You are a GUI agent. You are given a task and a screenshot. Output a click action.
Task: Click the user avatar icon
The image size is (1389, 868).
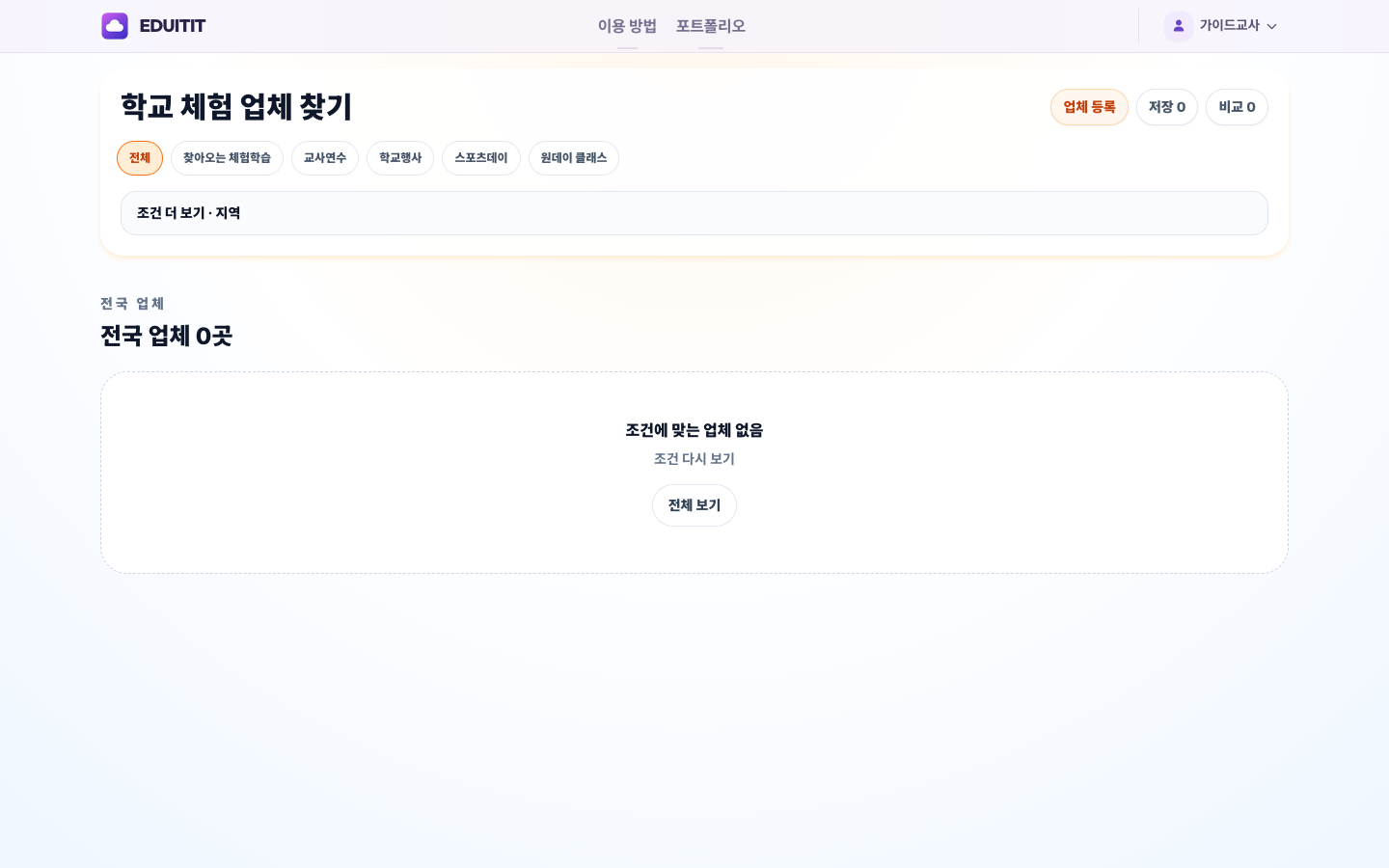1179,26
